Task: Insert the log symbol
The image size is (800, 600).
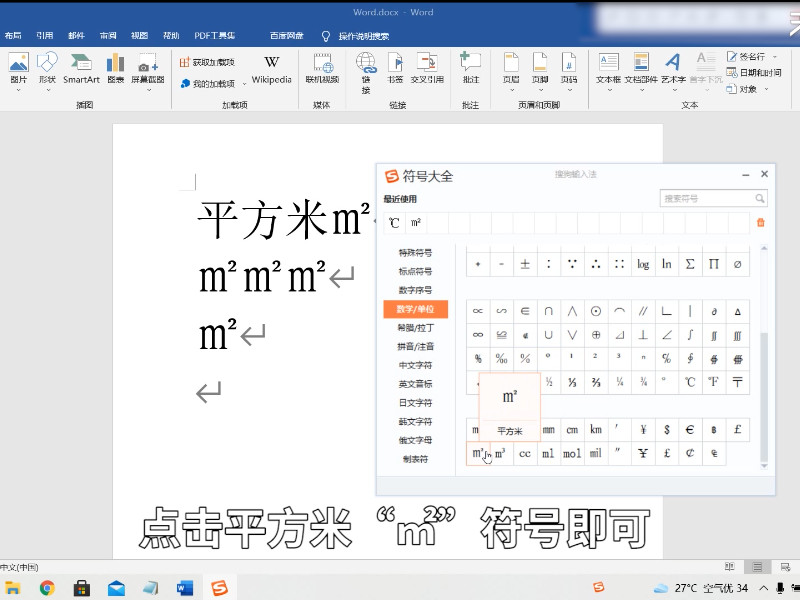Action: (643, 264)
